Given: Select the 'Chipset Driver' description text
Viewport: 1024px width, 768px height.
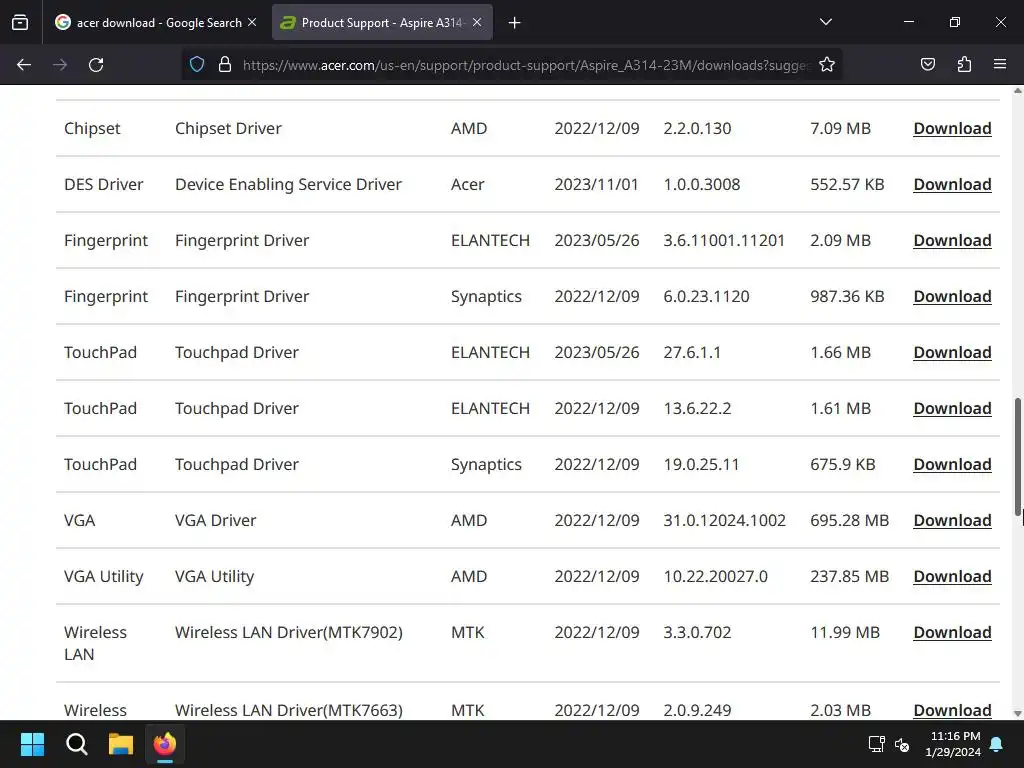Looking at the screenshot, I should click(x=228, y=129).
